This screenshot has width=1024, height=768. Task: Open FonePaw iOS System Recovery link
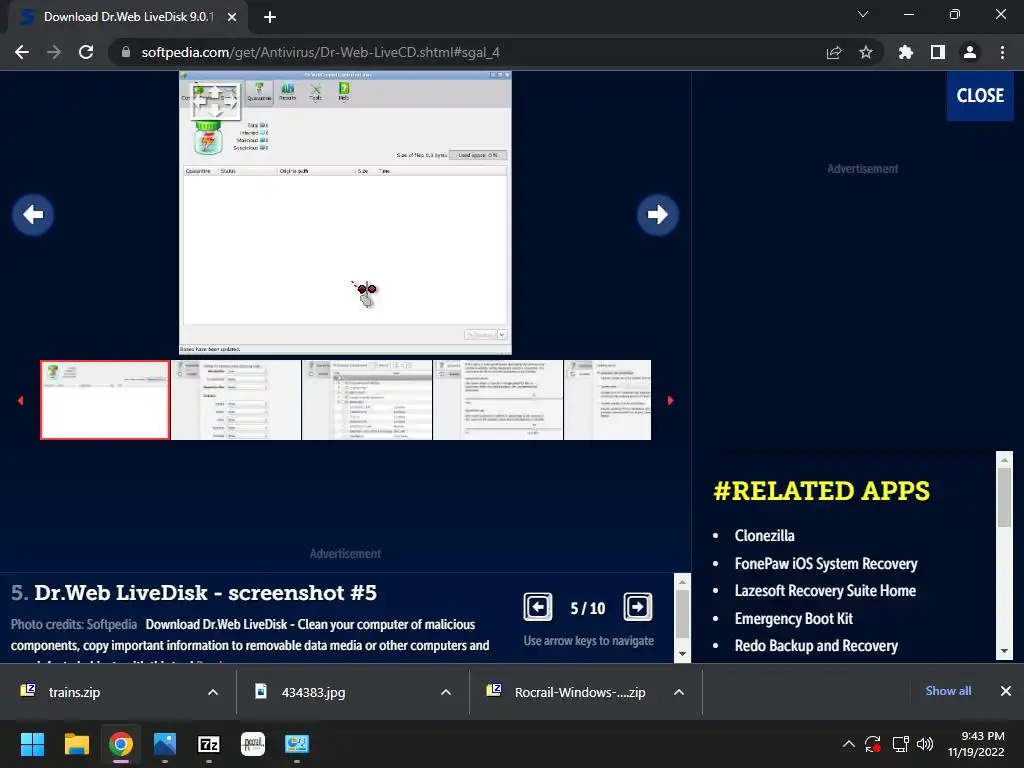click(x=825, y=564)
